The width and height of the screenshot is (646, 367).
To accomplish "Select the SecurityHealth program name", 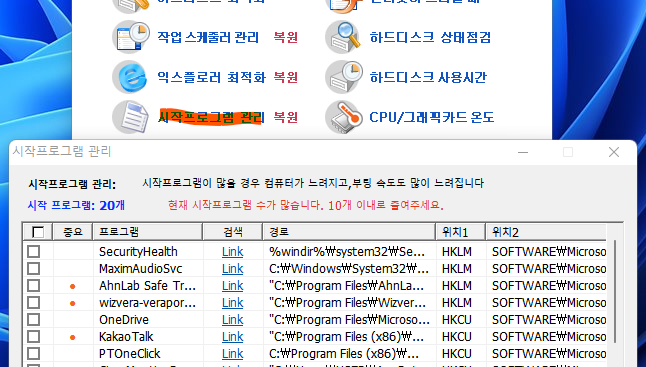I will click(x=138, y=252).
